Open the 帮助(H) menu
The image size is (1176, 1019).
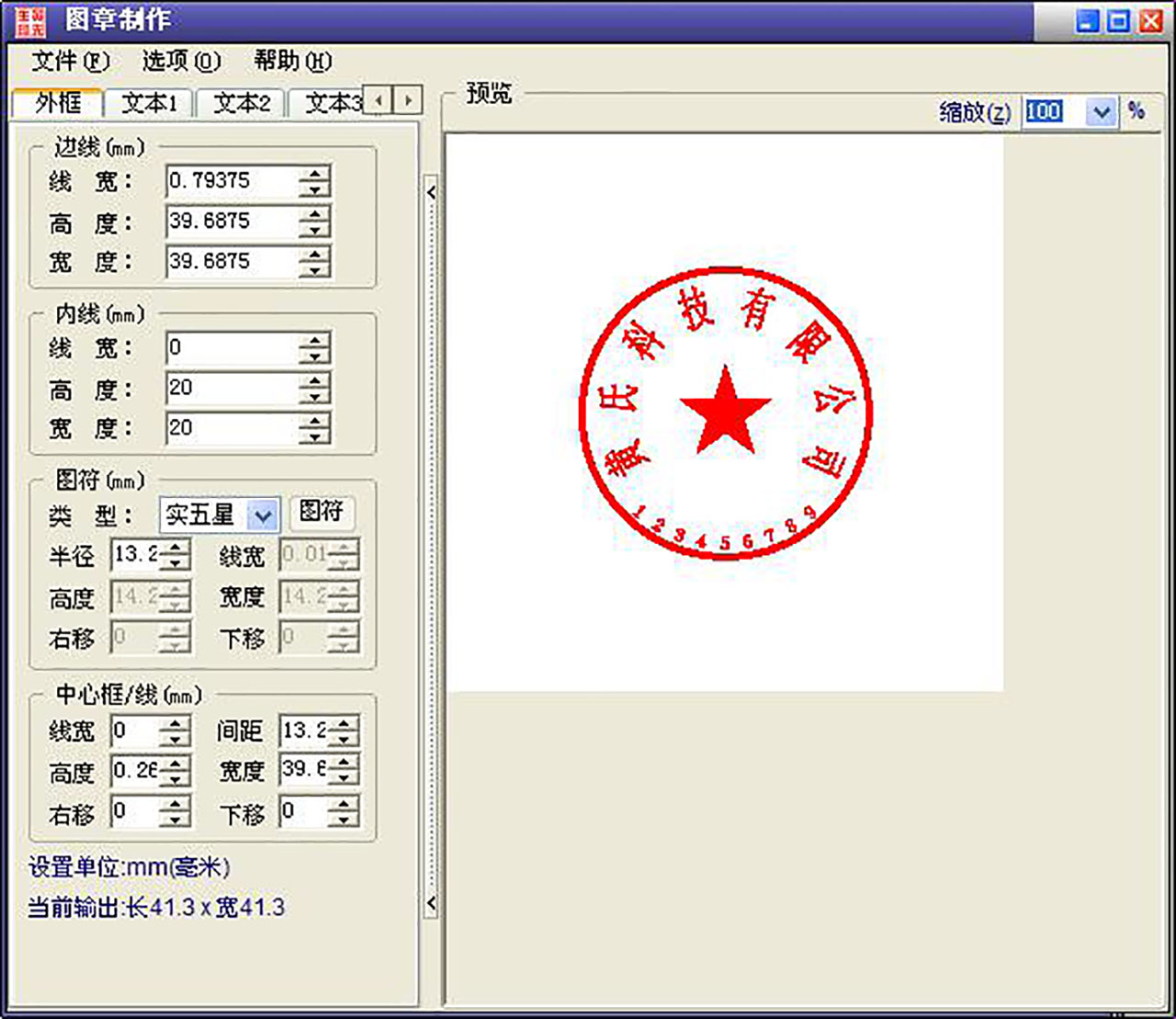coord(292,62)
